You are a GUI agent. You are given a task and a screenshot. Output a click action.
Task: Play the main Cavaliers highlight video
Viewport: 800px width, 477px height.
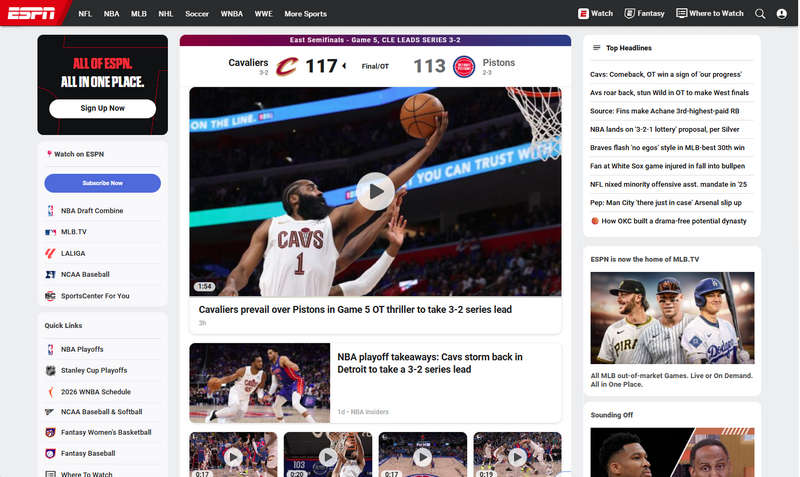376,192
